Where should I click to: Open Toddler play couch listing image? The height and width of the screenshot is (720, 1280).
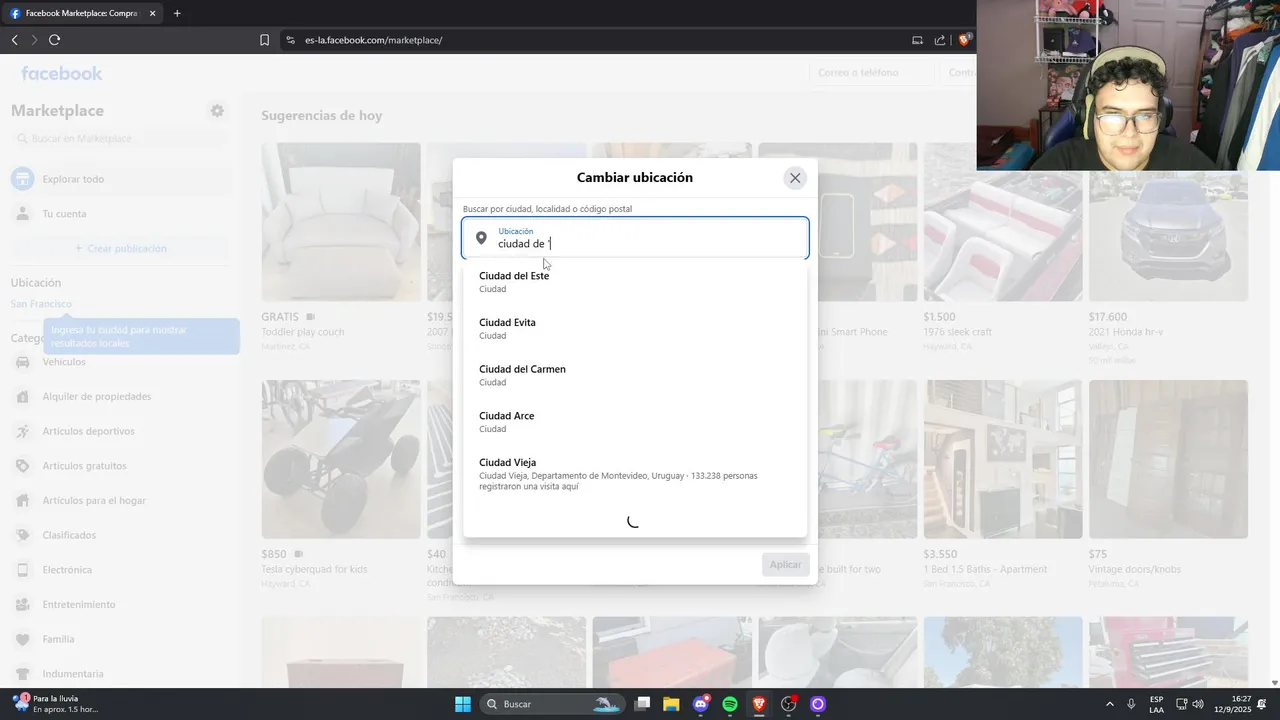click(341, 222)
